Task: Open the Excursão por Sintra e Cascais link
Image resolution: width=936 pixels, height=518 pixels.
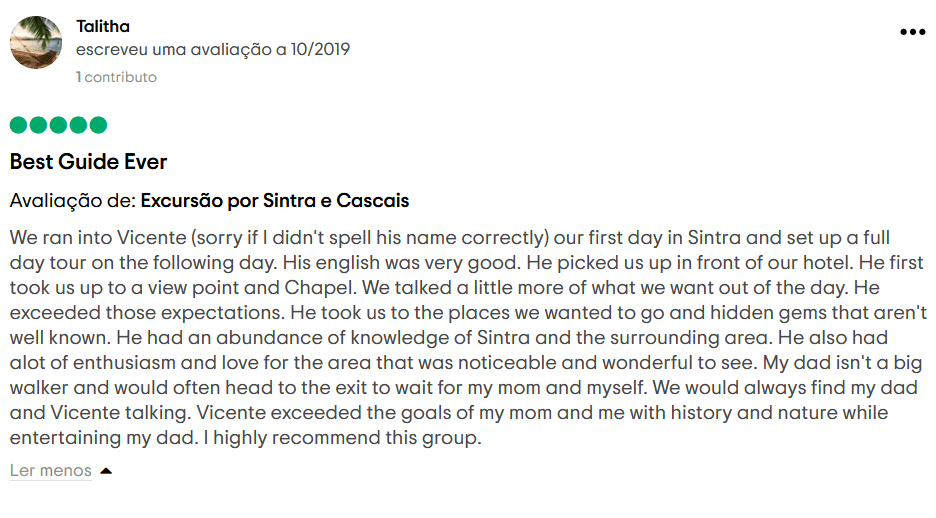Action: pyautogui.click(x=275, y=201)
